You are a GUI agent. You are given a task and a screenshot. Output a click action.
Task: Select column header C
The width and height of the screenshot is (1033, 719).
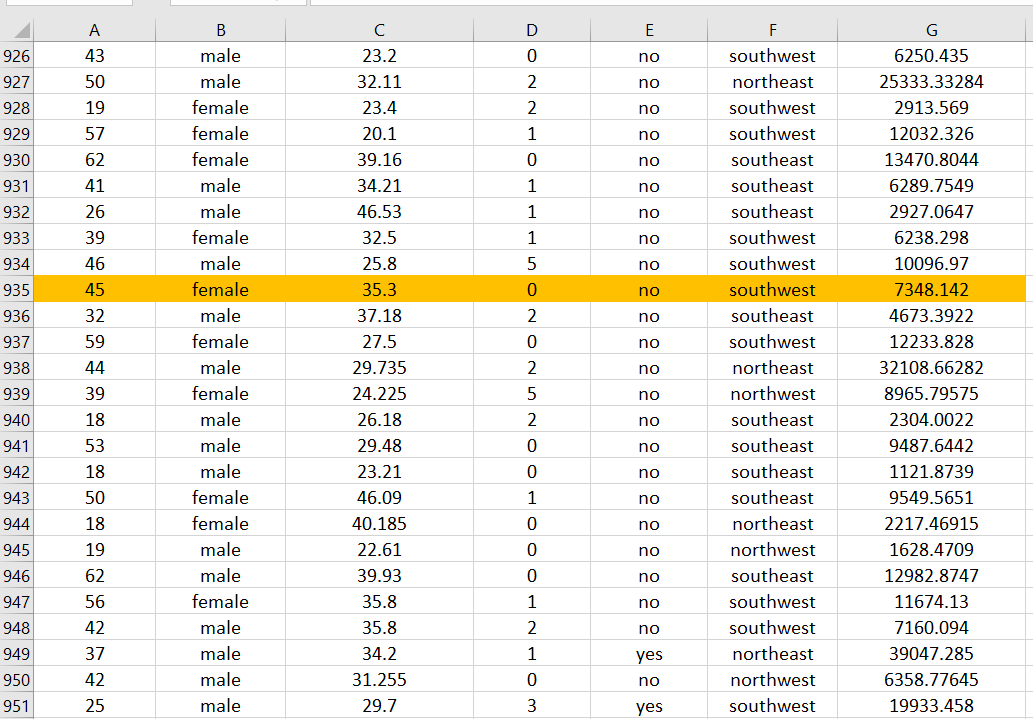point(379,29)
